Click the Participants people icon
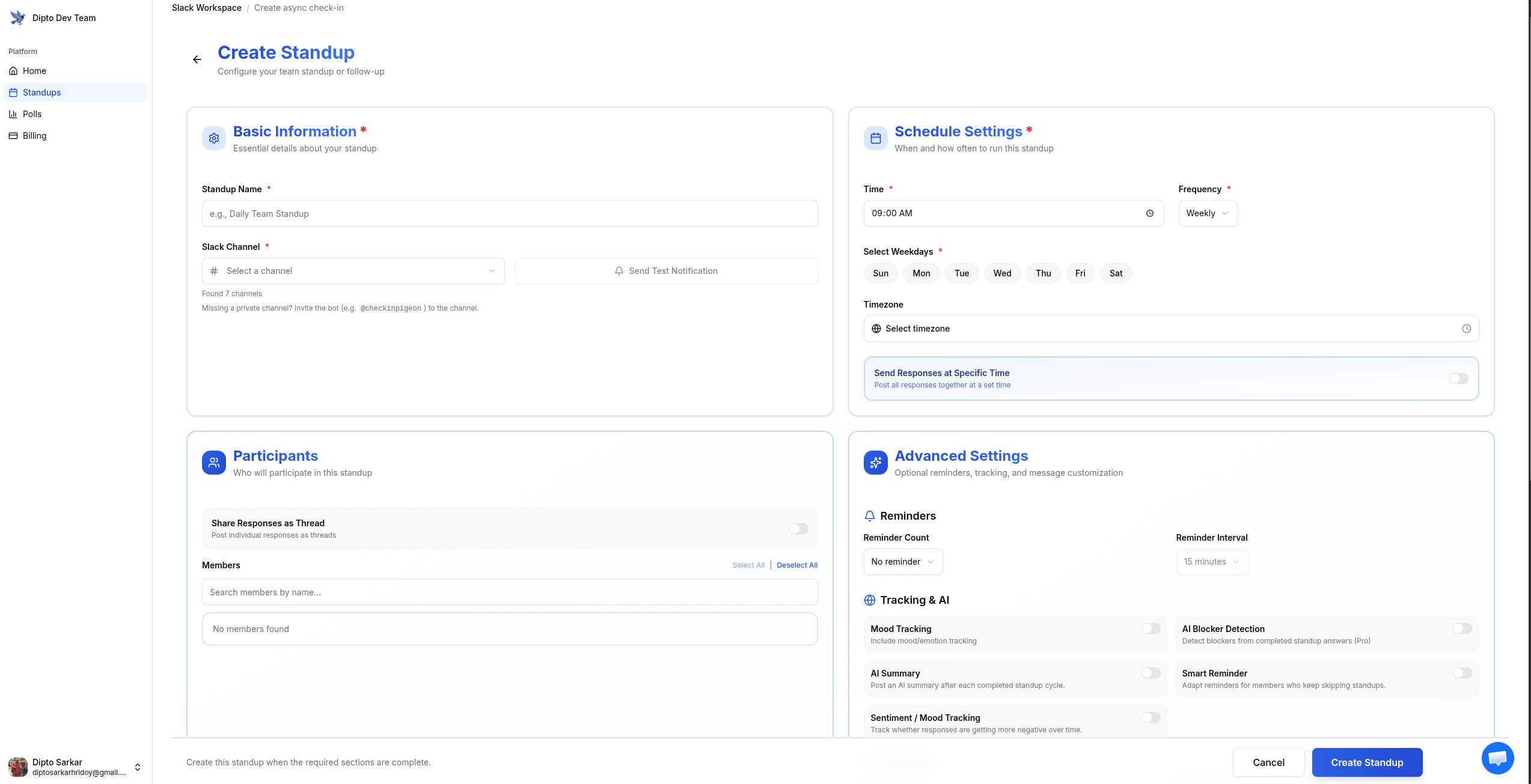The image size is (1531, 784). (x=214, y=463)
